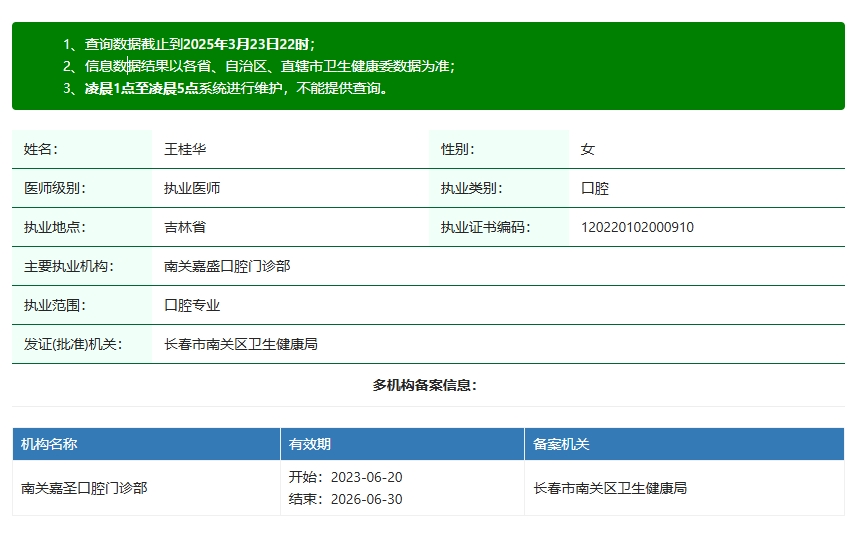Click the physician name 王桂华
Image resolution: width=848 pixels, height=558 pixels.
tap(185, 149)
